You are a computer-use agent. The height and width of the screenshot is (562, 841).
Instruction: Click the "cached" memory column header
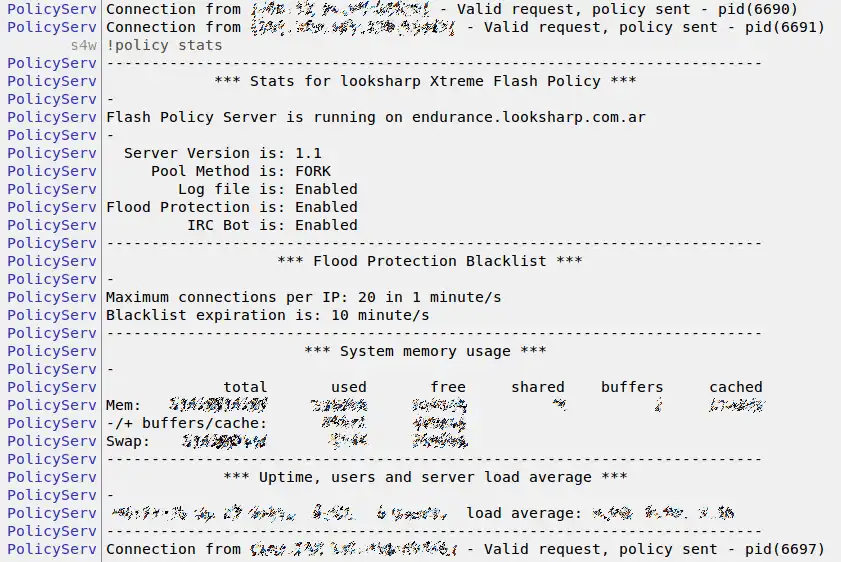[736, 387]
